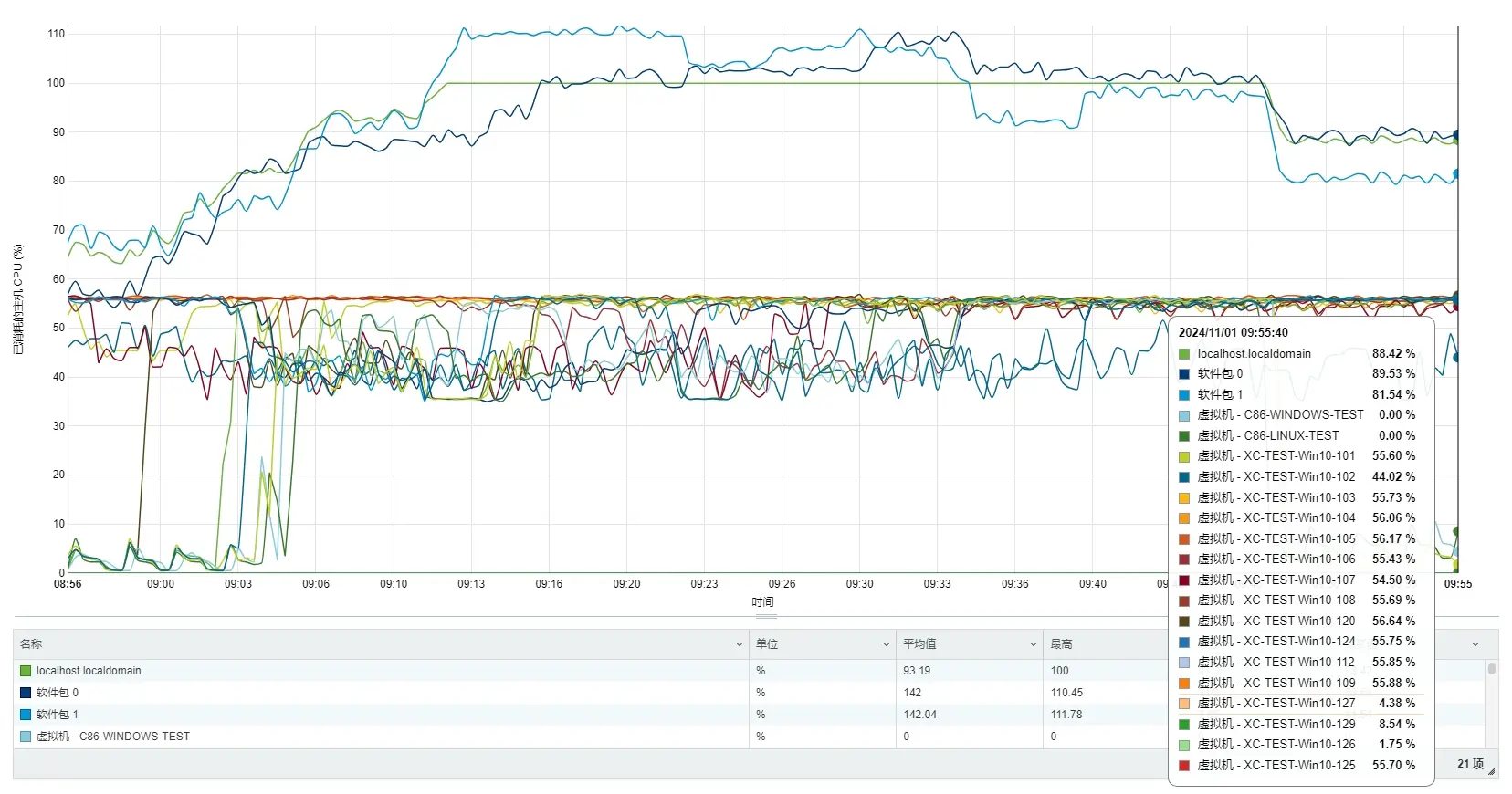Click the resize grip at table corner
1512x794 pixels.
[x=1491, y=772]
